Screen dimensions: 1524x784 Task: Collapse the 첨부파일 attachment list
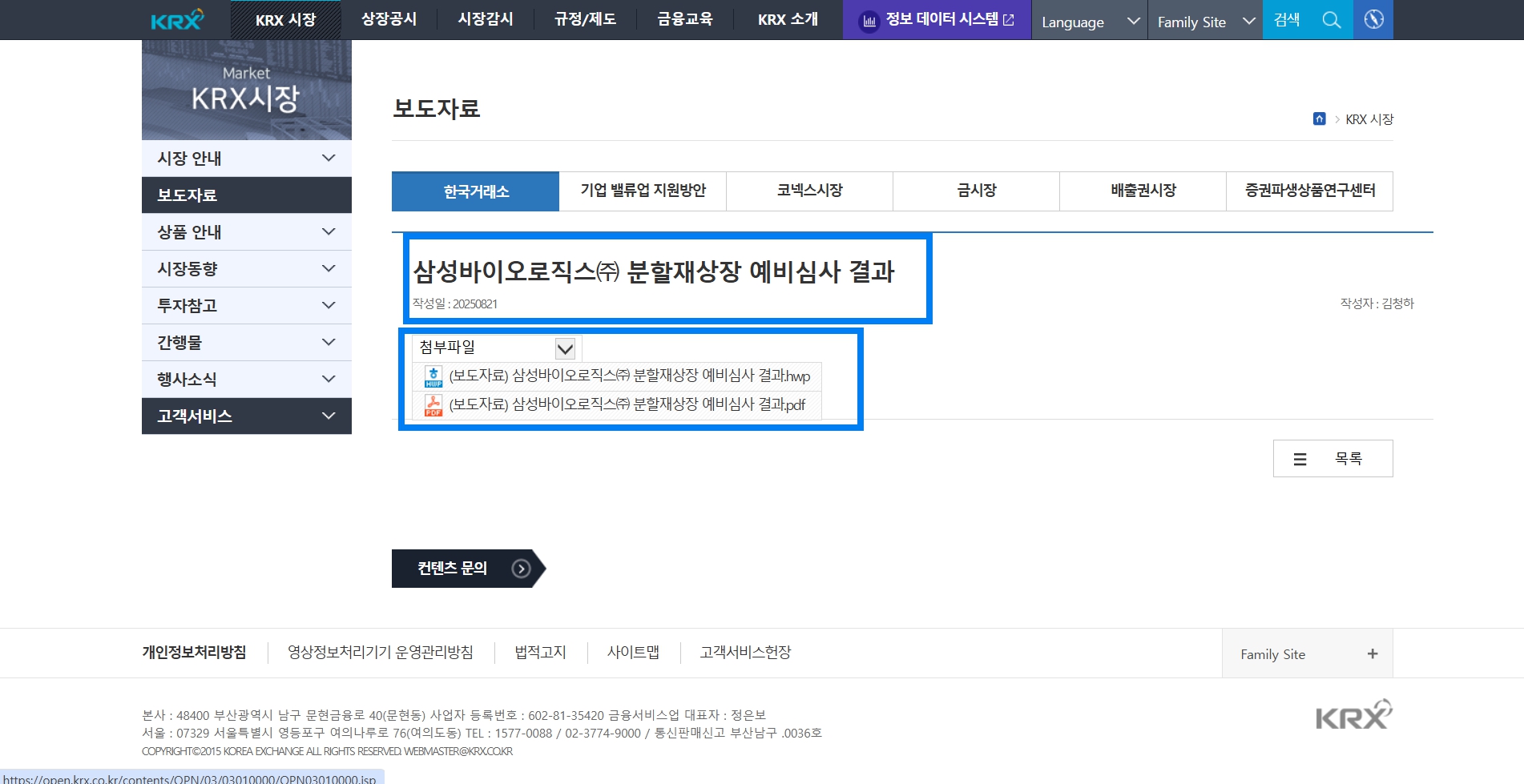565,348
